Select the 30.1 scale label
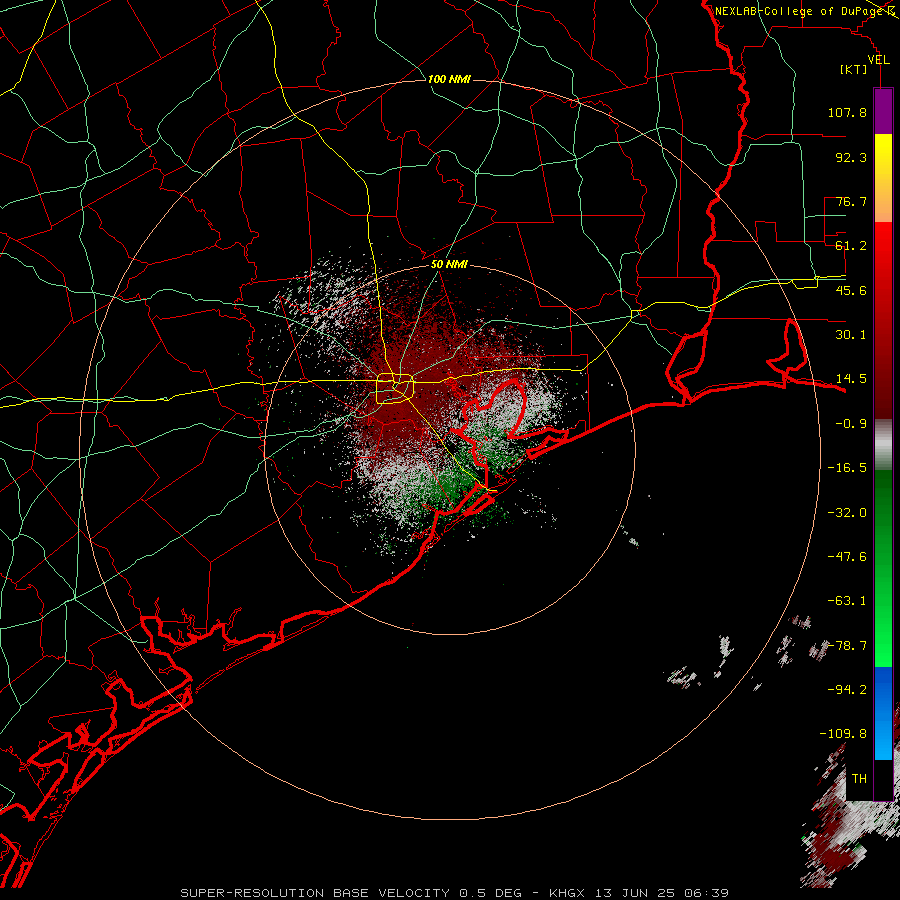 point(851,335)
